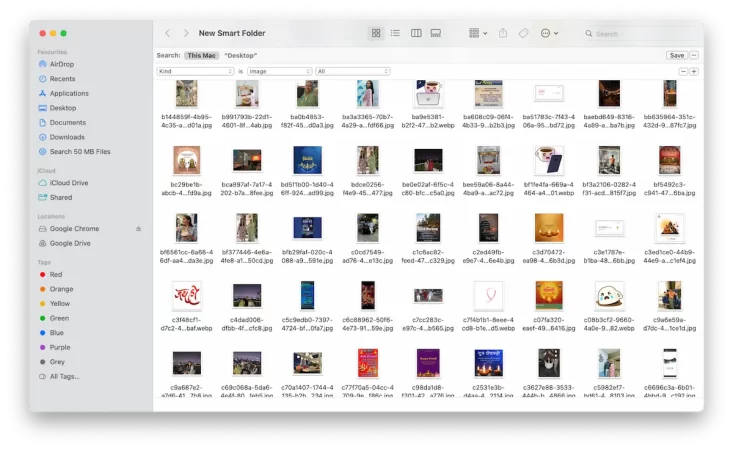Click the Share toolbar icon

(503, 33)
